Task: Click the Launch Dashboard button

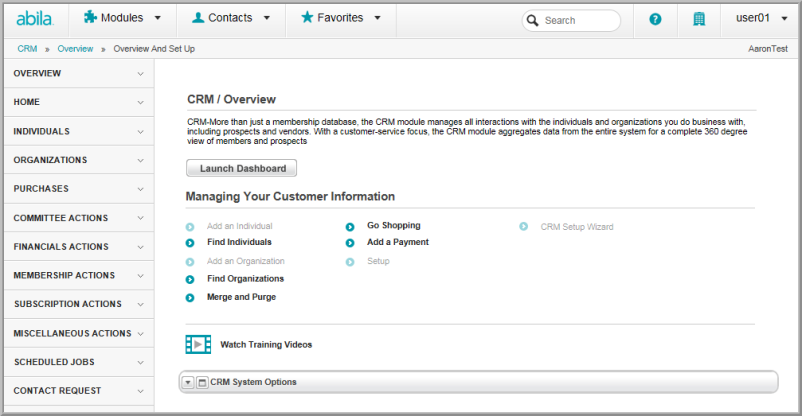Action: click(x=241, y=168)
